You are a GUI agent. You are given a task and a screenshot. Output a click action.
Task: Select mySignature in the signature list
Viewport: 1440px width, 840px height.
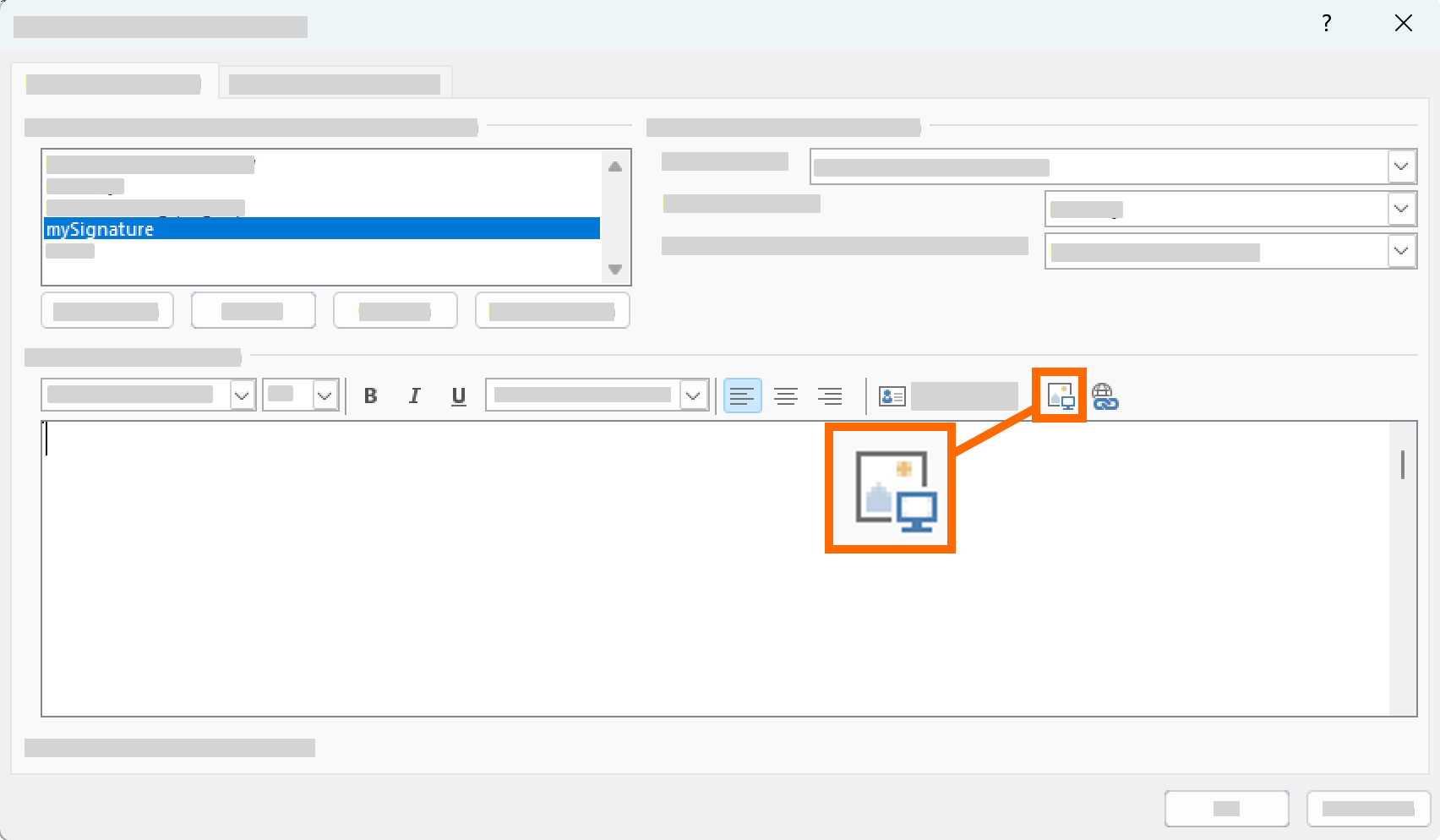coord(321,229)
